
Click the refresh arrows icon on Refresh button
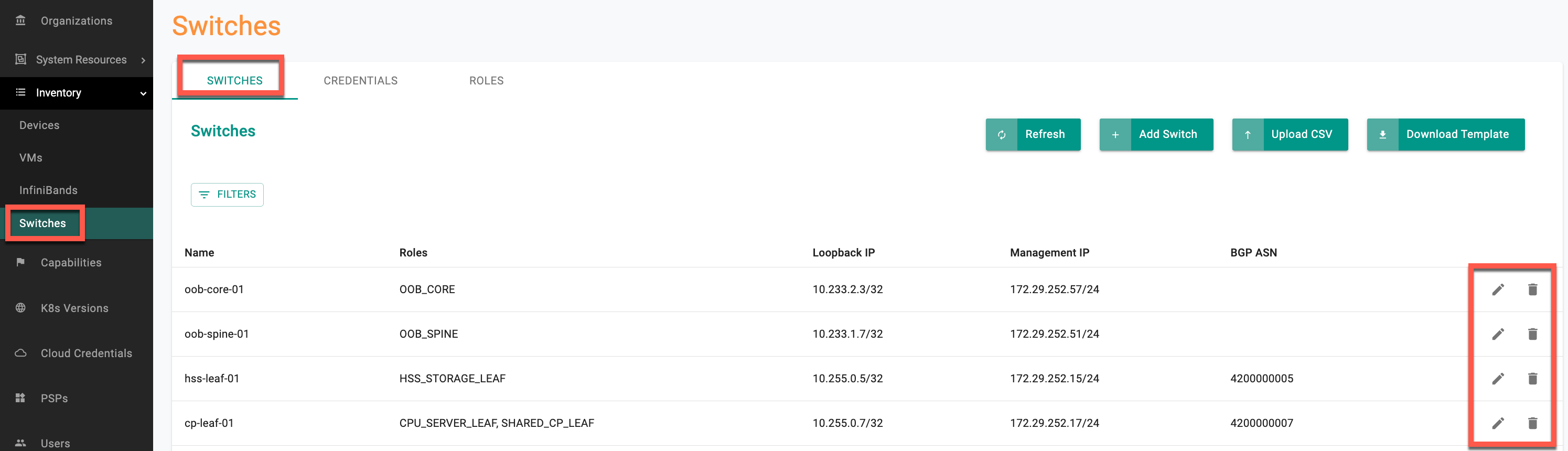tap(1001, 134)
